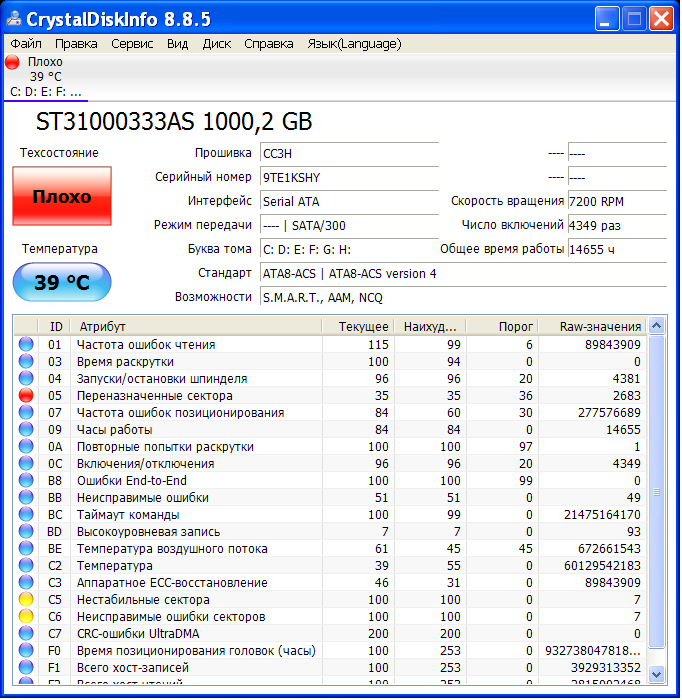This screenshot has height=700, width=682.
Task: Click the 39 °C temperature button
Action: coord(62,282)
